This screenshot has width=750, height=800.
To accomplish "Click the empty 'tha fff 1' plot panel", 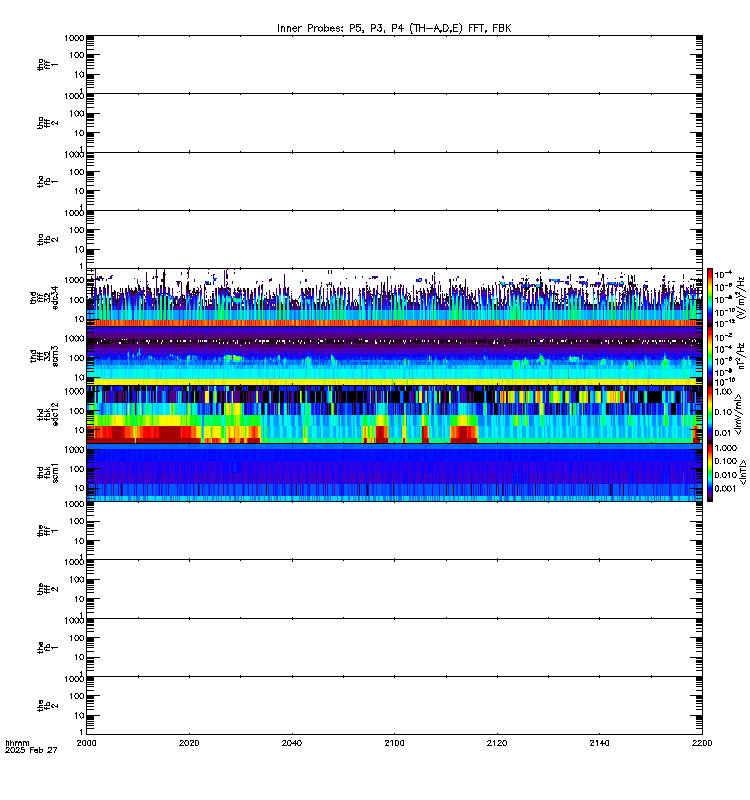I will click(x=394, y=64).
